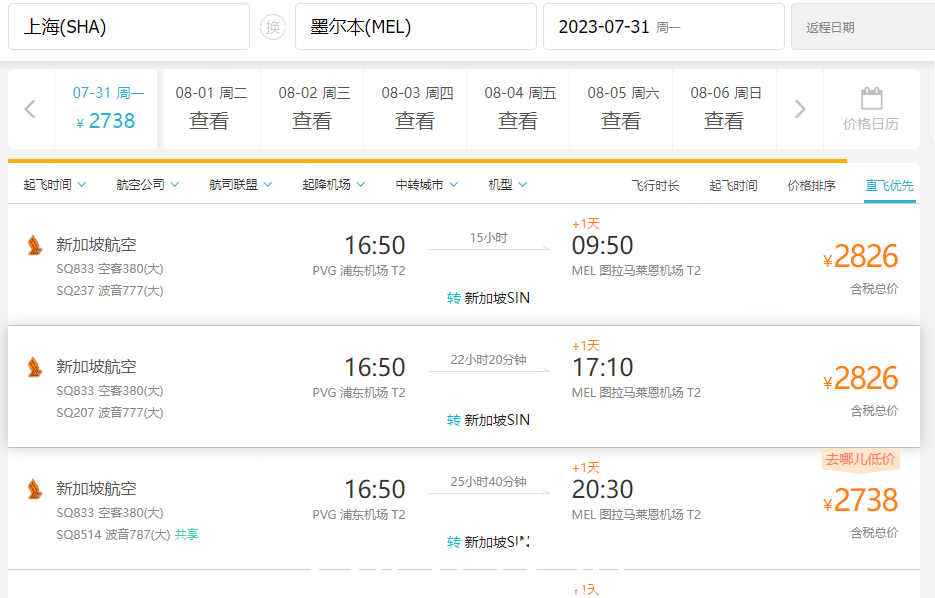Expand the 航司联盟 filter dropdown

click(x=241, y=185)
